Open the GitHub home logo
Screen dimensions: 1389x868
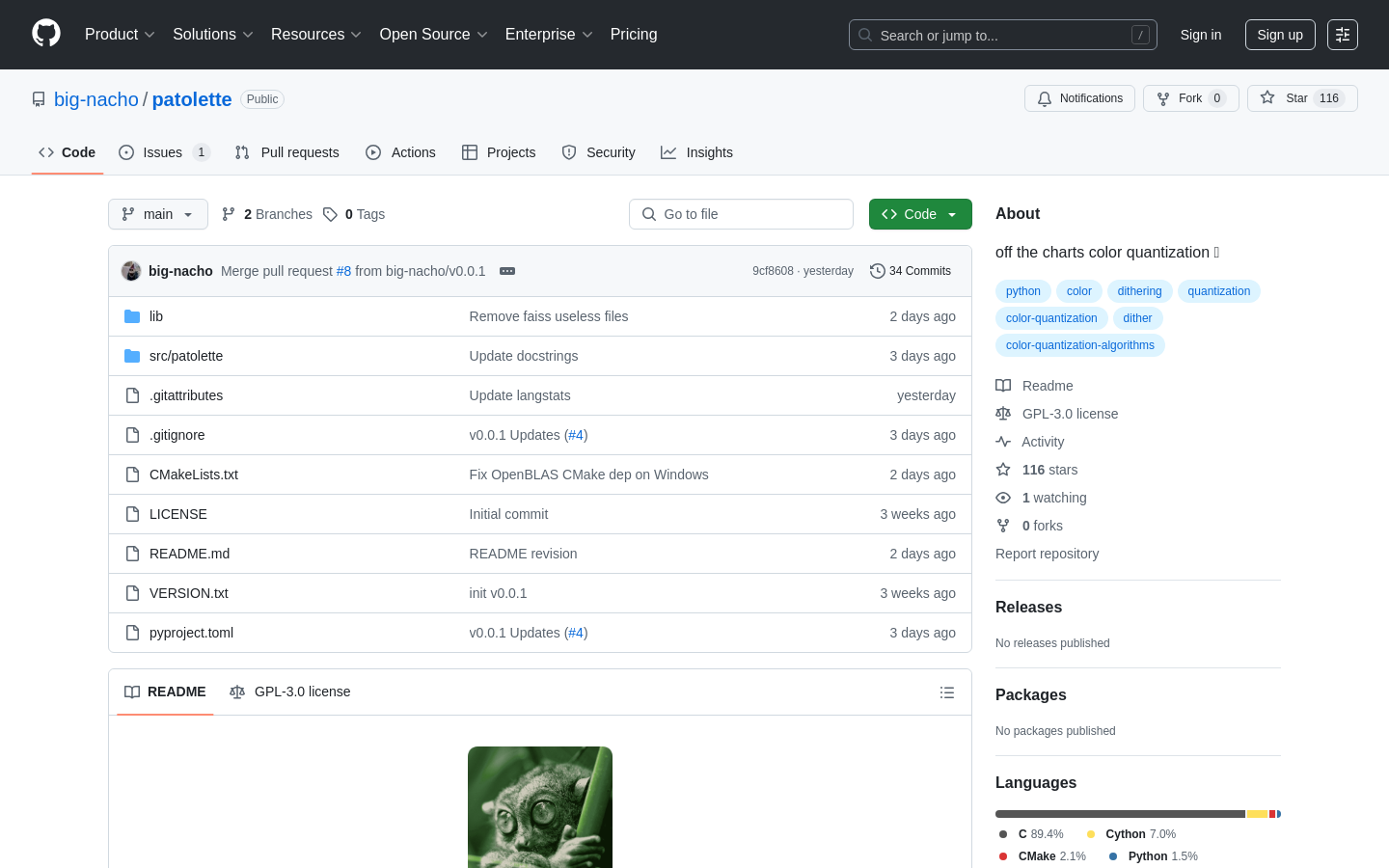coord(46,34)
